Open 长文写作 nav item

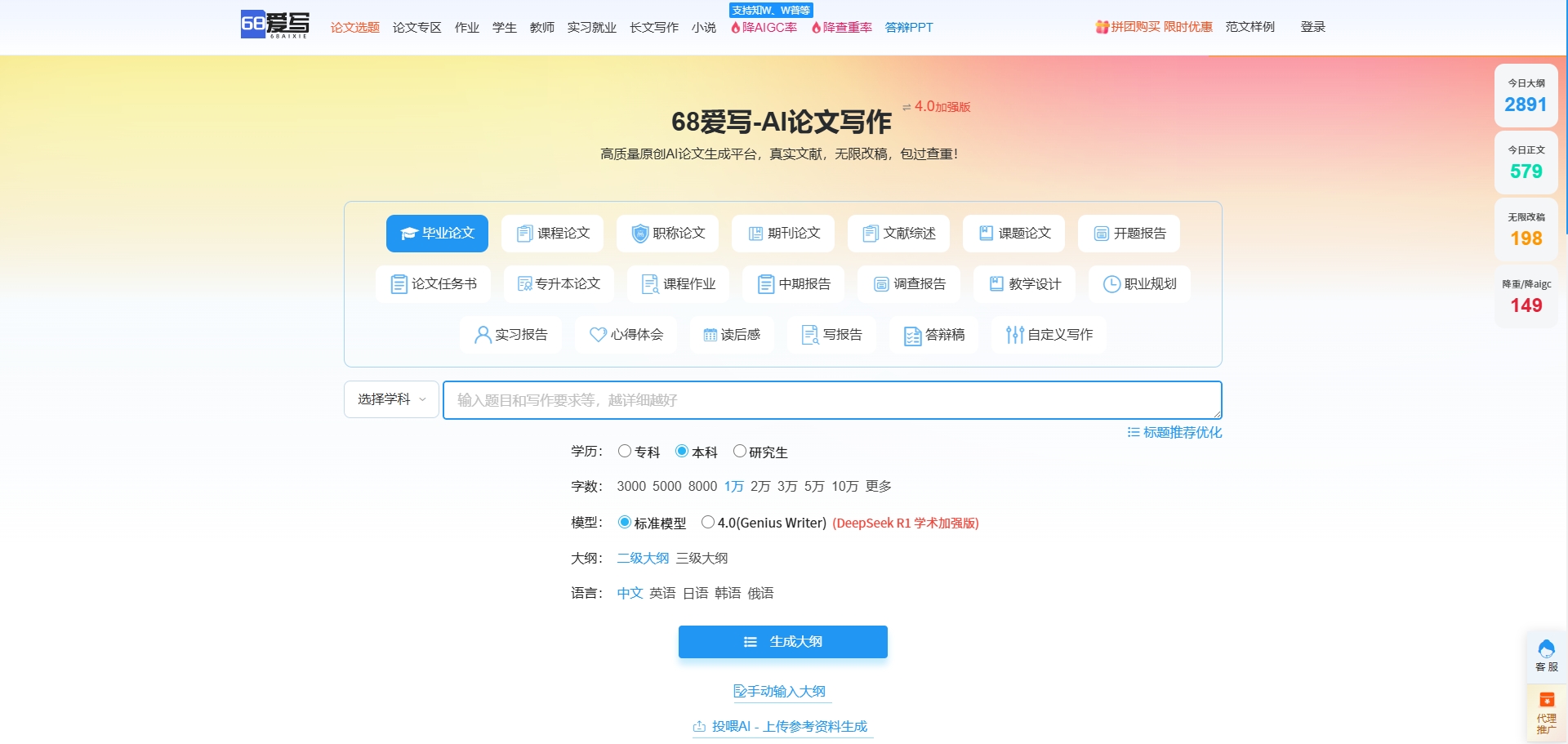(x=653, y=28)
